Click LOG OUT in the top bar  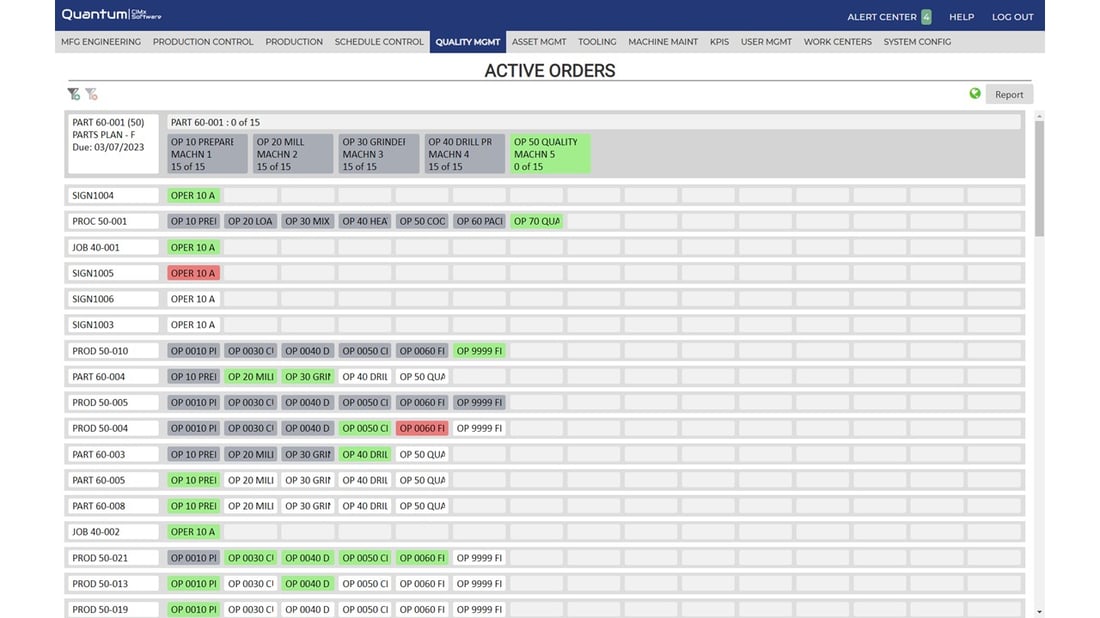pyautogui.click(x=1013, y=16)
